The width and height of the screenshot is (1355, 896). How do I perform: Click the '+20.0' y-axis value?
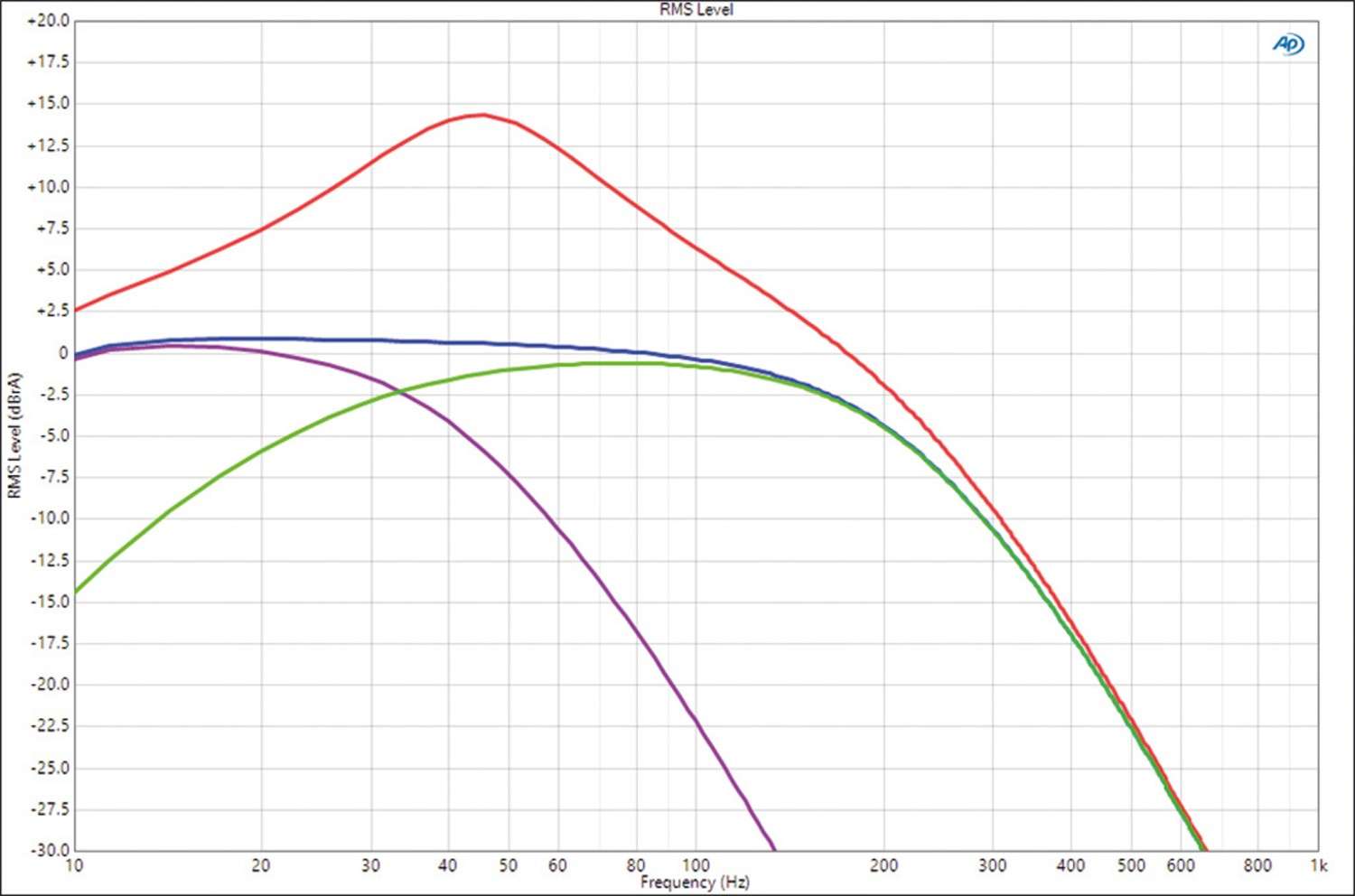click(48, 21)
